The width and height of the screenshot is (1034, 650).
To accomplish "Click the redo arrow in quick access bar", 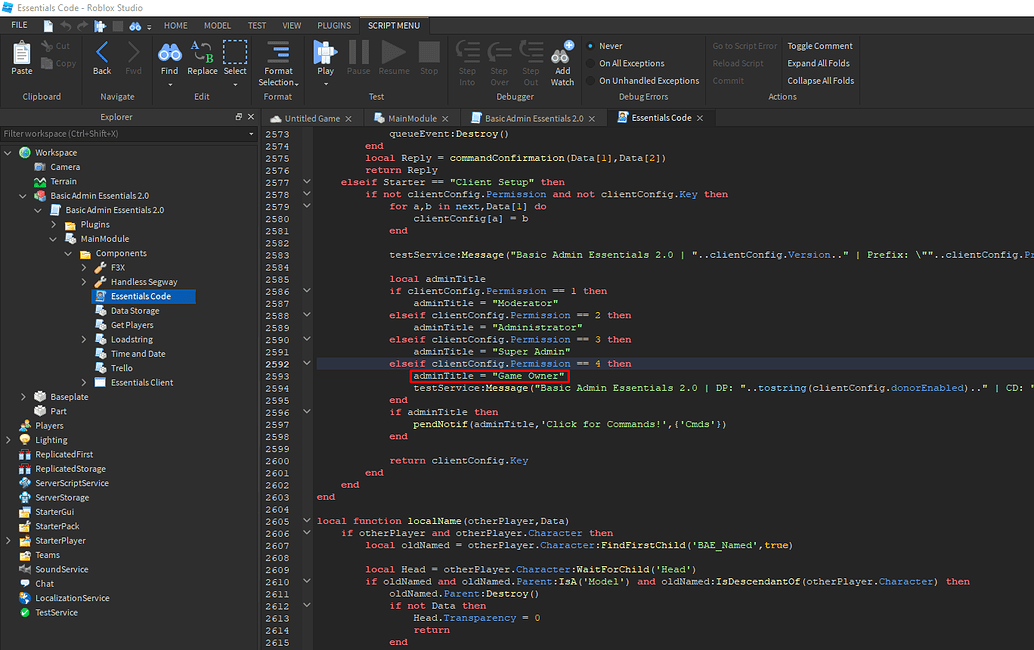I will [82, 26].
